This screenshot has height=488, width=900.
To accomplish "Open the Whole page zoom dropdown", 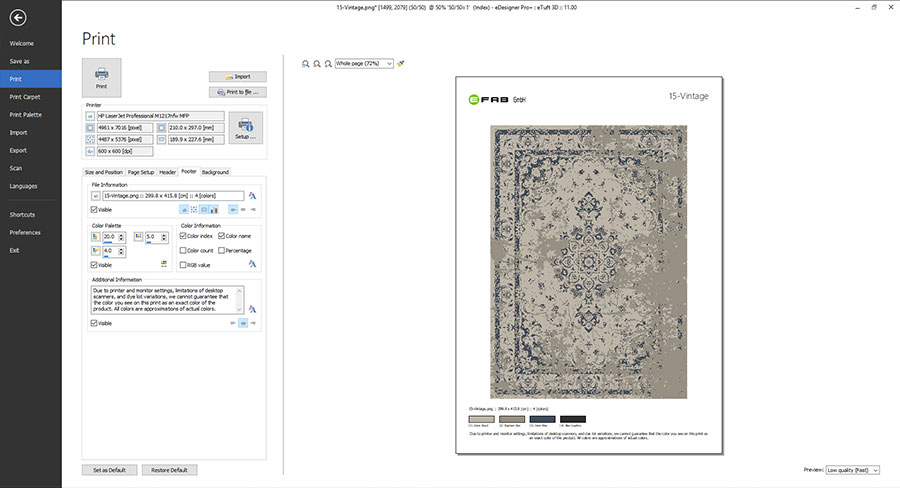I will pyautogui.click(x=364, y=63).
